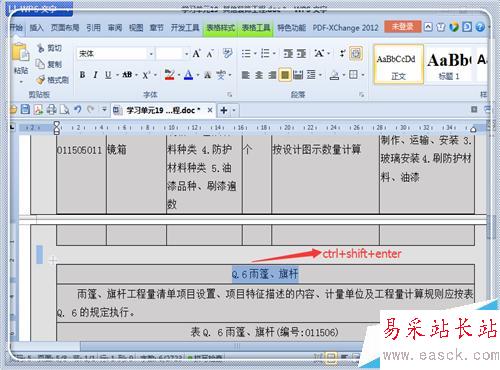Expand the borders dropdown arrow
This screenshot has height=370, width=500.
(x=363, y=75)
